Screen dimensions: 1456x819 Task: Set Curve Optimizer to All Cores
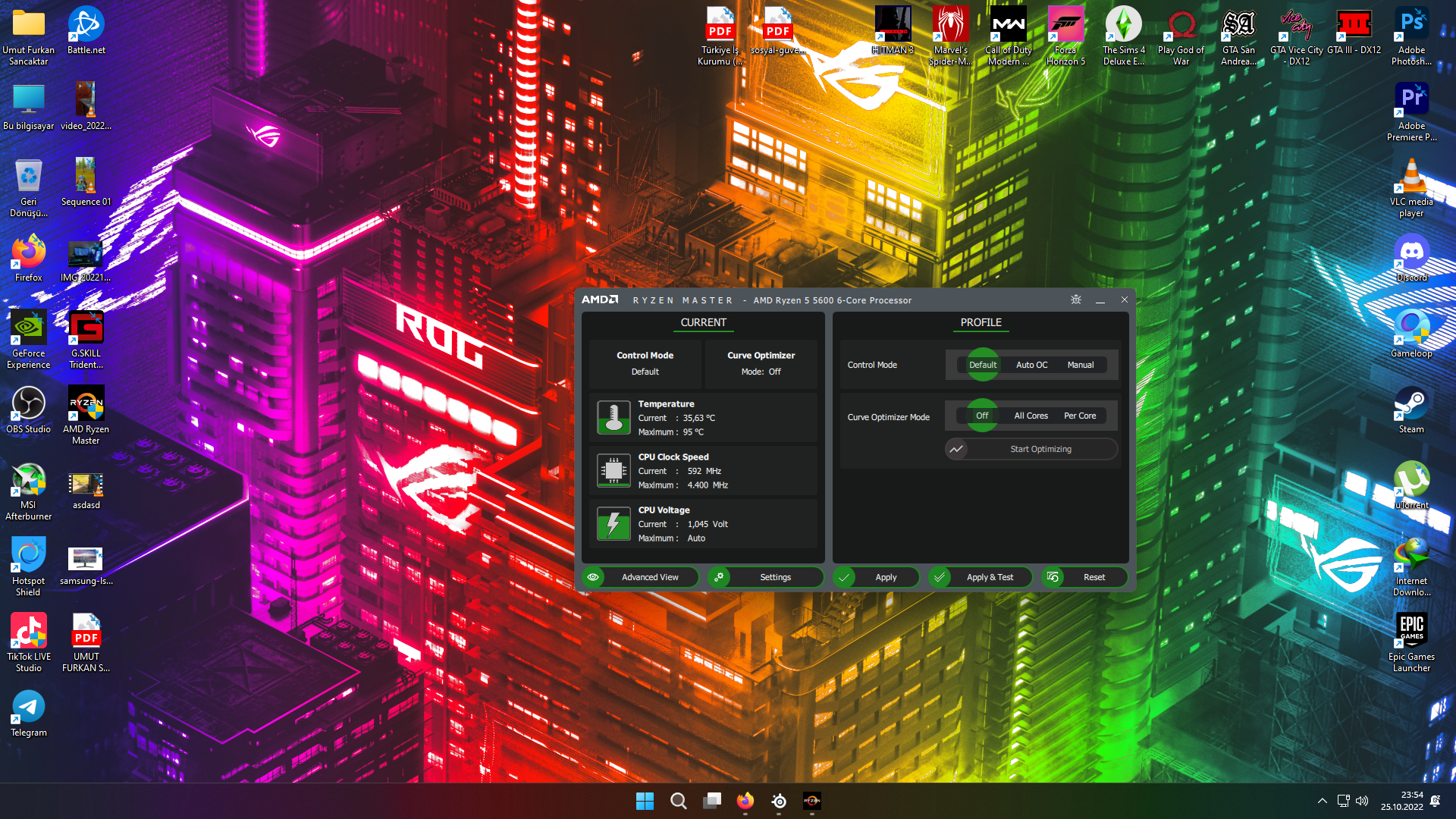tap(1031, 416)
